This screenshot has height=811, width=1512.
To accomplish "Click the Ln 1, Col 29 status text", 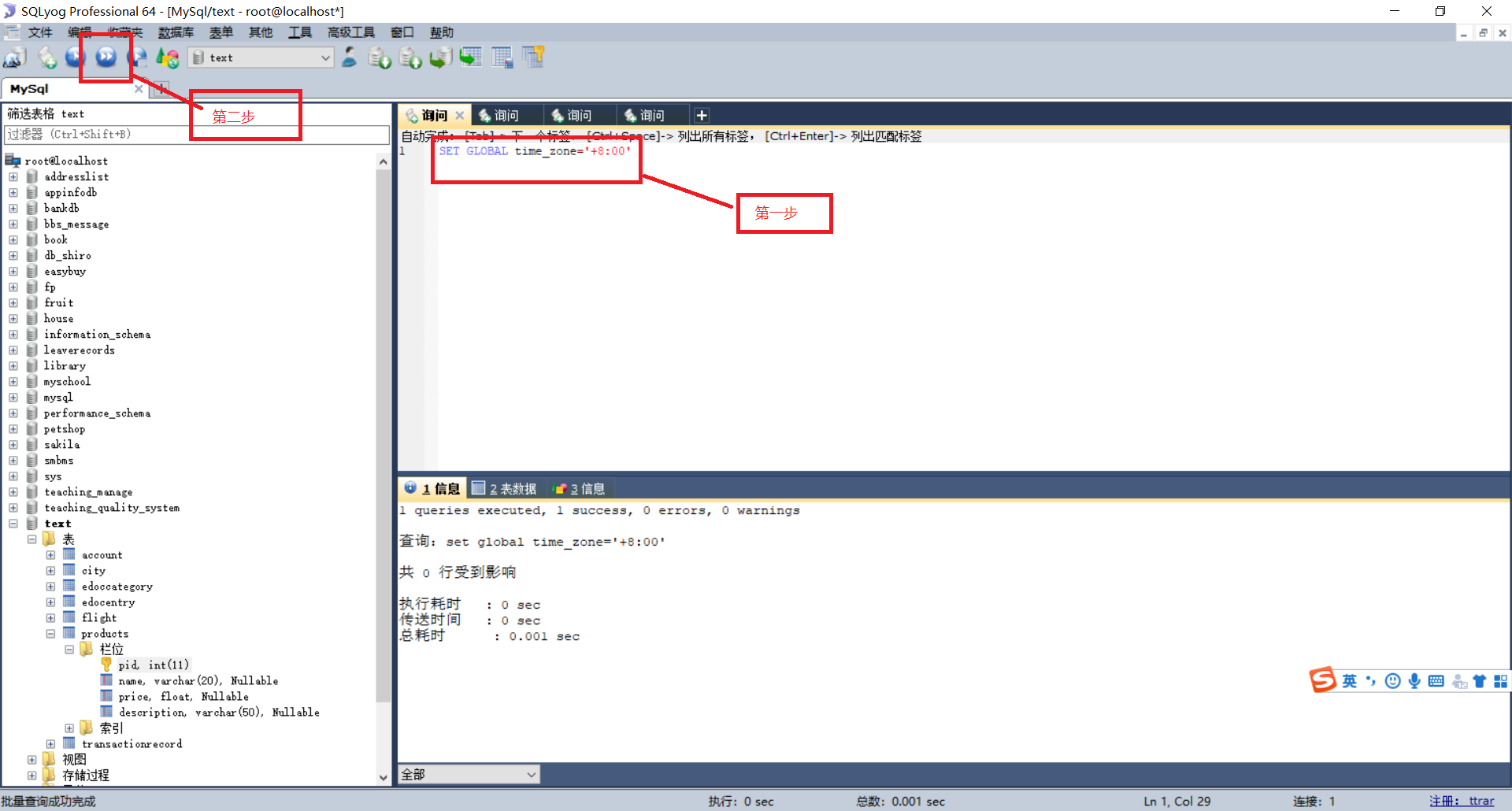I will coord(1177,801).
